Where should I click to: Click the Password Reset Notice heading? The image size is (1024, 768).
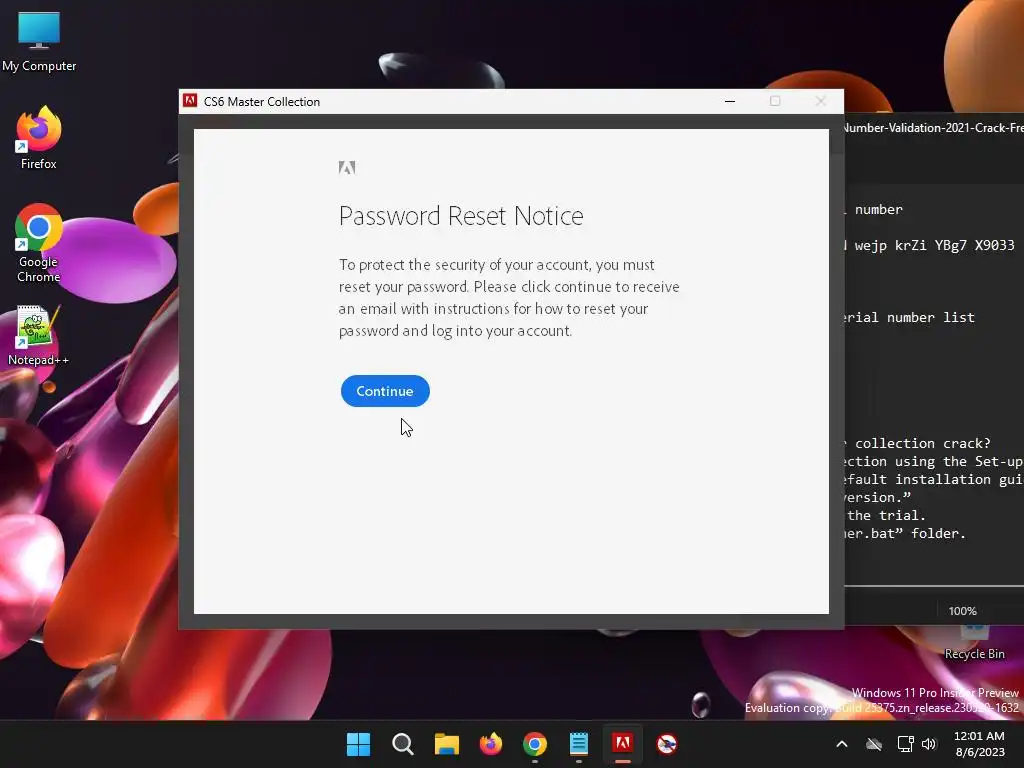461,216
